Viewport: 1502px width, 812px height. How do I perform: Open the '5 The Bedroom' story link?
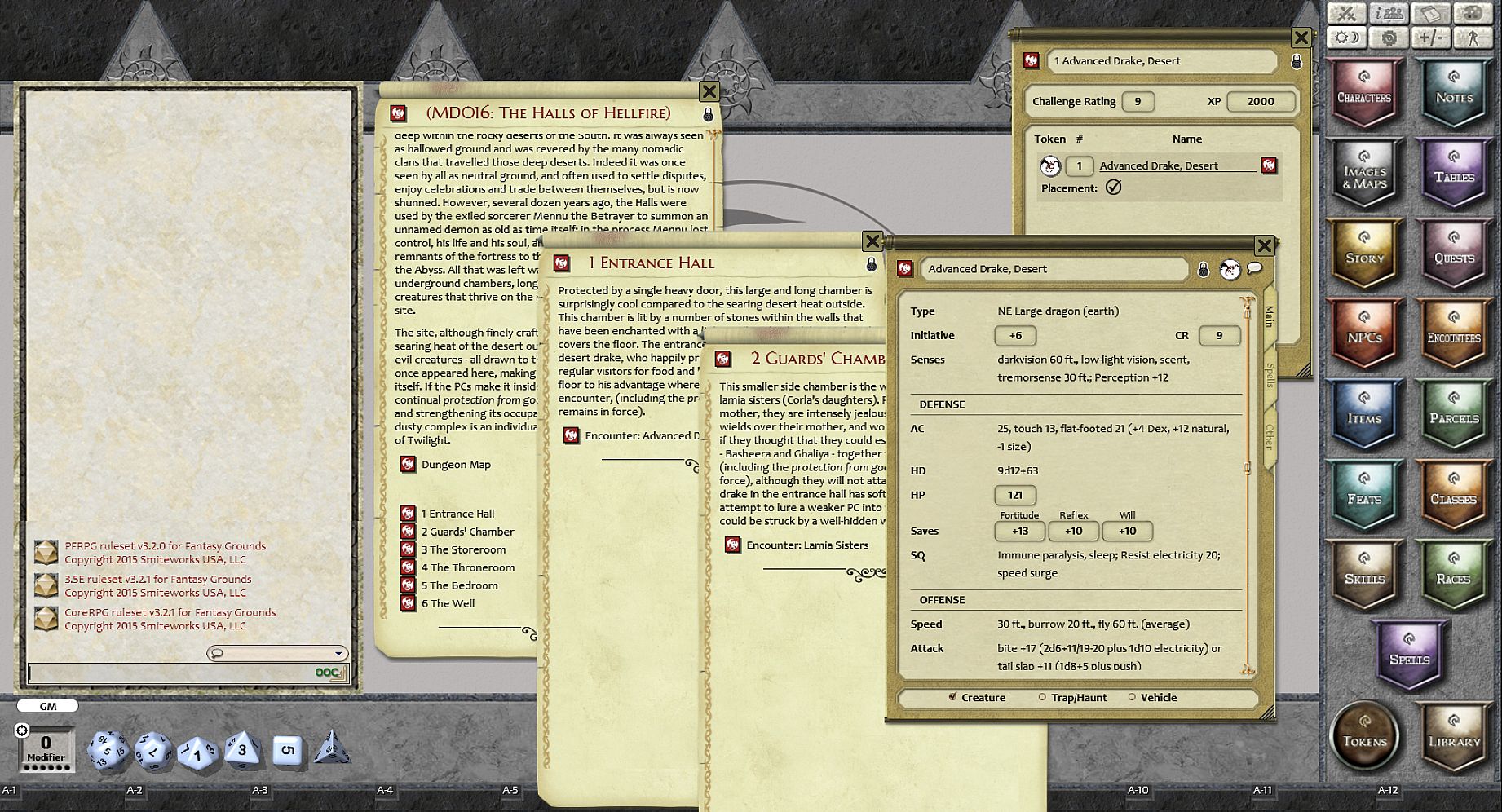(x=409, y=585)
